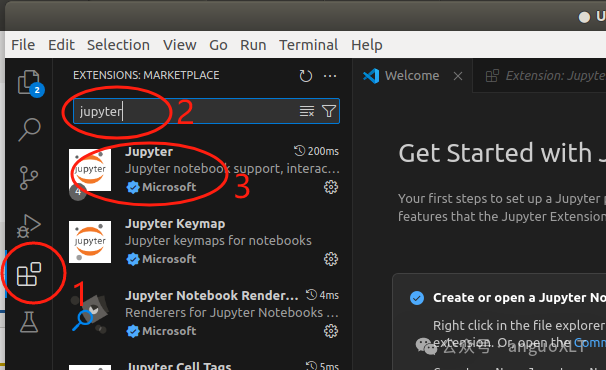Click Microsoft publisher under Jupyter extension
The height and width of the screenshot is (370, 606).
tap(169, 187)
